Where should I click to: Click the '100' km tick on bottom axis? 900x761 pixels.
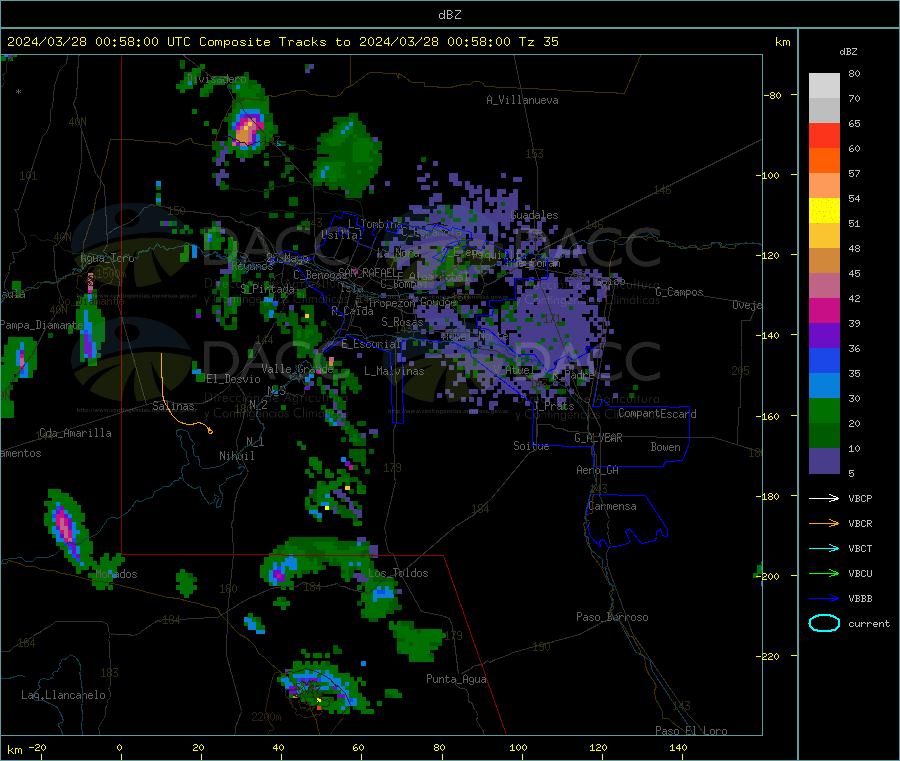click(518, 747)
